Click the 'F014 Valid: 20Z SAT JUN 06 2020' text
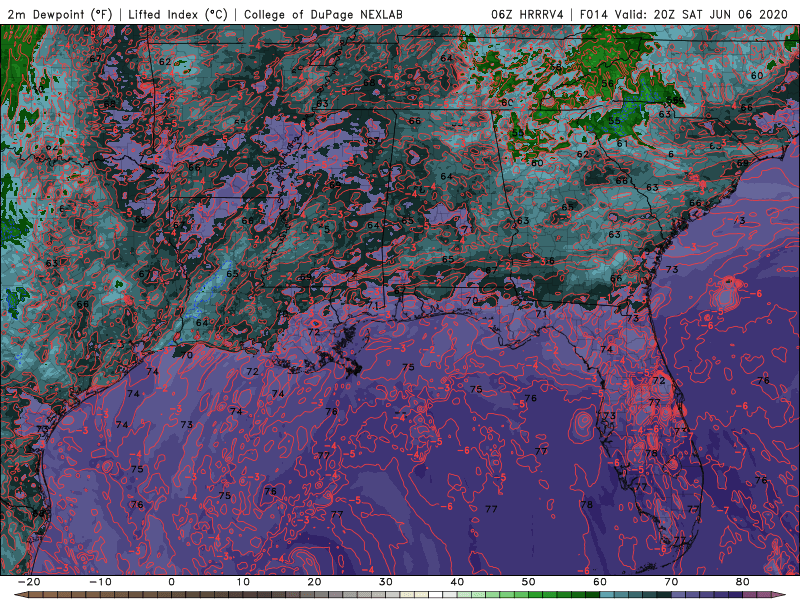The width and height of the screenshot is (800, 600). (684, 14)
